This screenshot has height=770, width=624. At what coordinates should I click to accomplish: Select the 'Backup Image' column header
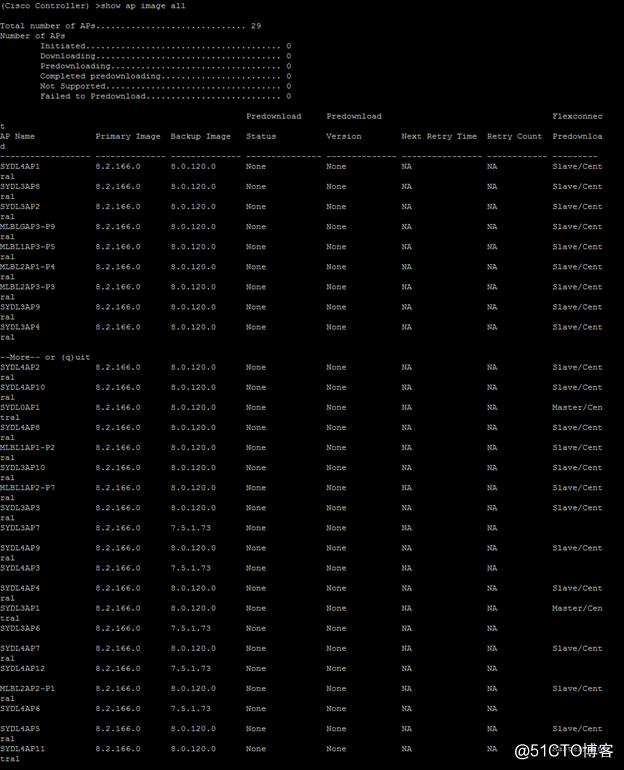pos(200,136)
